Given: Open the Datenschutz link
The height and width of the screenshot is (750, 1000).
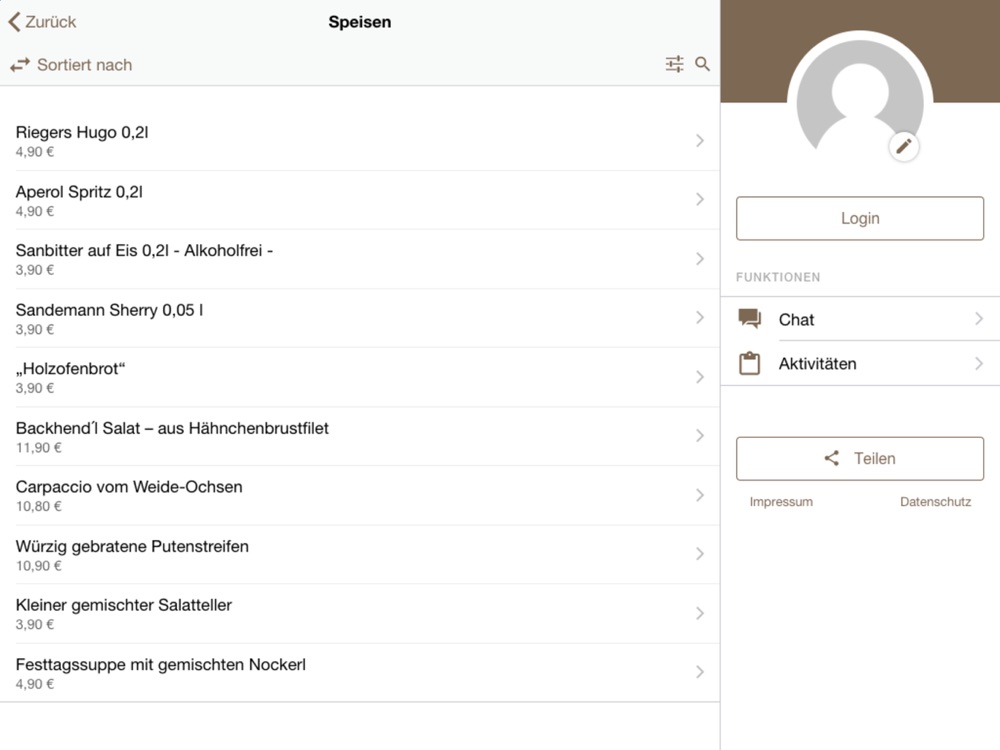Looking at the screenshot, I should 936,502.
